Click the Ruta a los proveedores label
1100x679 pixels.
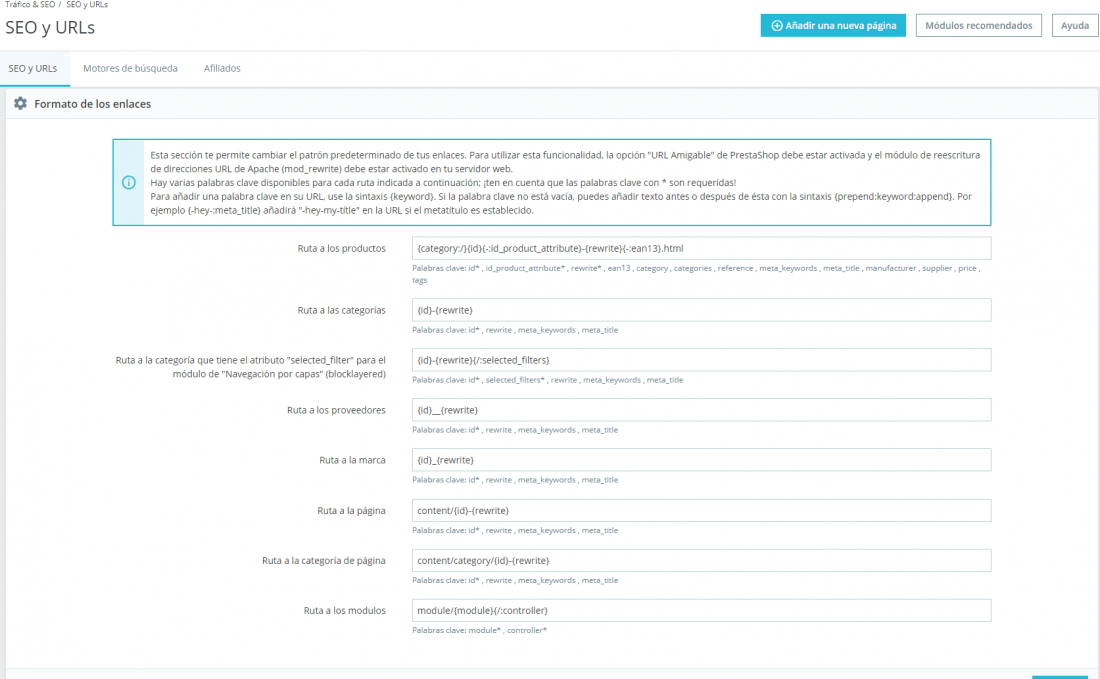[336, 410]
